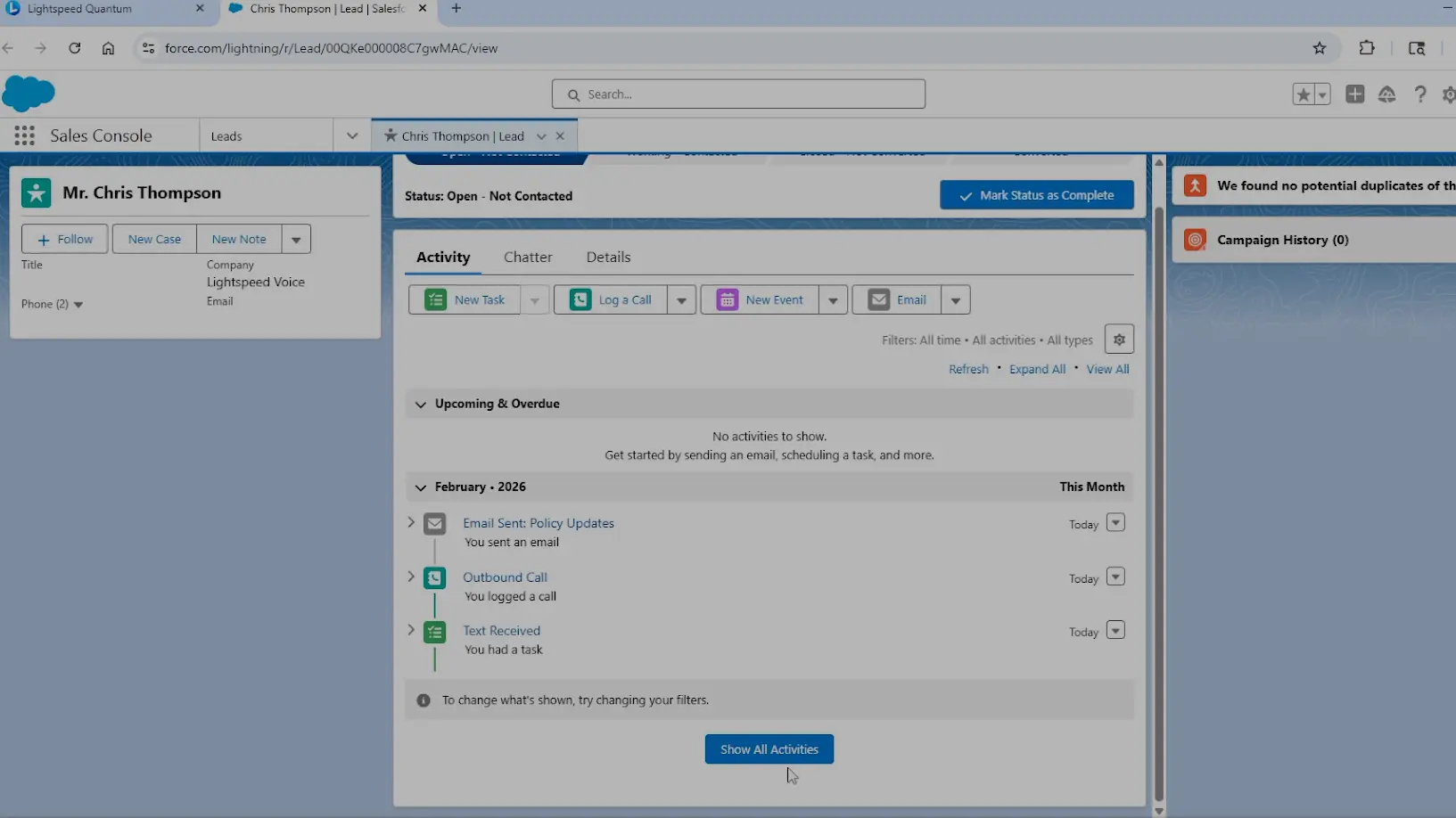1456x818 pixels.
Task: Click the Follow button
Action: [65, 239]
